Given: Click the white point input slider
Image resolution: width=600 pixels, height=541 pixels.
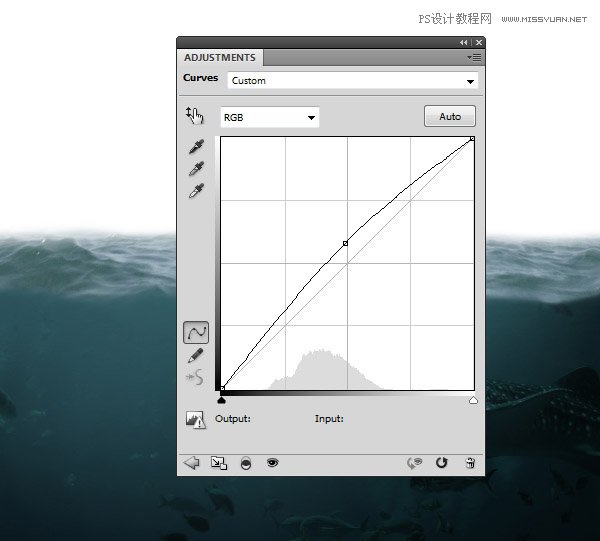Looking at the screenshot, I should pyautogui.click(x=473, y=400).
